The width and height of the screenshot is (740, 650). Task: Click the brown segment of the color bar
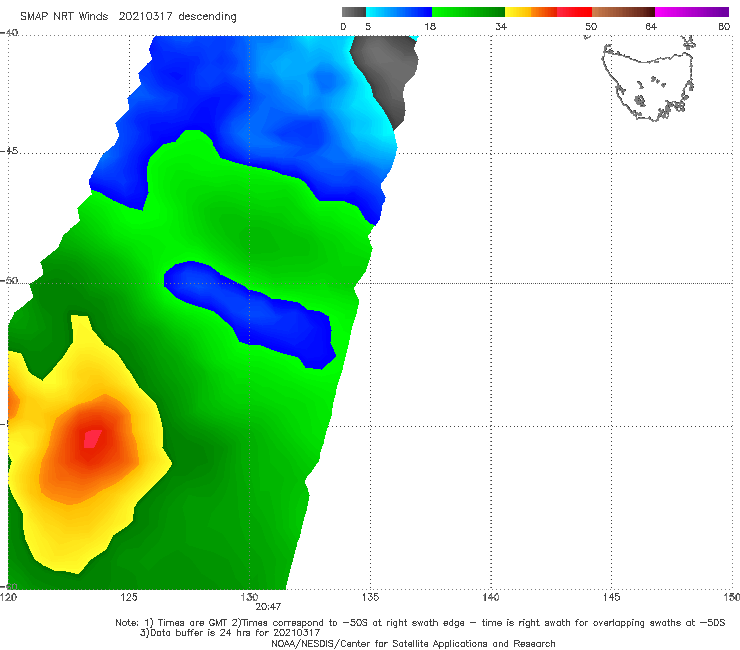pos(623,12)
